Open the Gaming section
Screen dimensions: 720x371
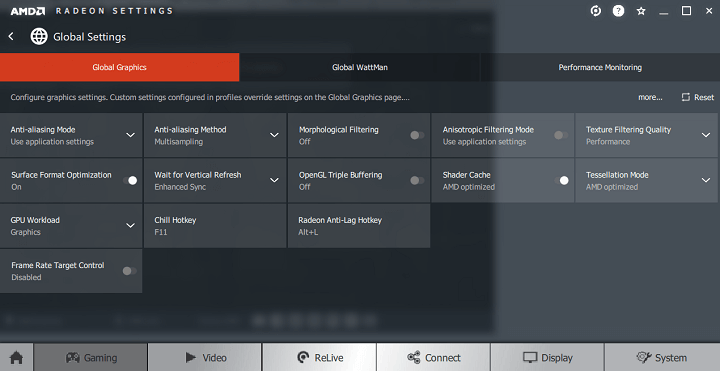coord(91,357)
